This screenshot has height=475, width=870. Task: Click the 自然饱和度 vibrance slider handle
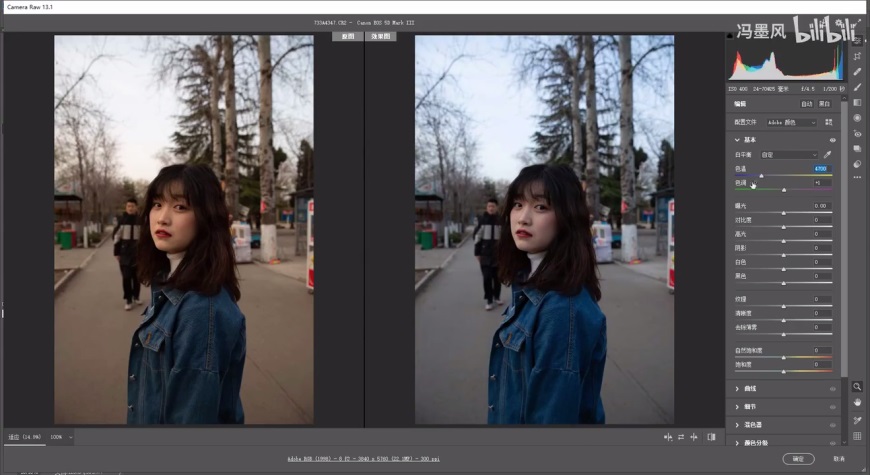click(x=783, y=357)
